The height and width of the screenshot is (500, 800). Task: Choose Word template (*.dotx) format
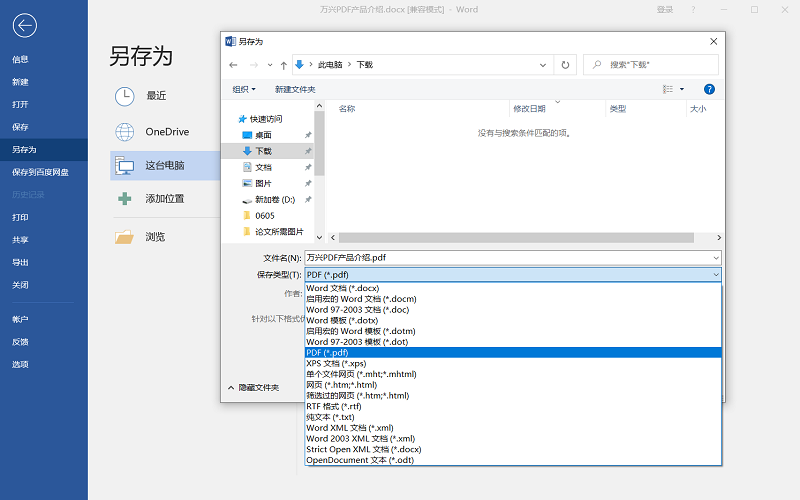tap(513, 320)
